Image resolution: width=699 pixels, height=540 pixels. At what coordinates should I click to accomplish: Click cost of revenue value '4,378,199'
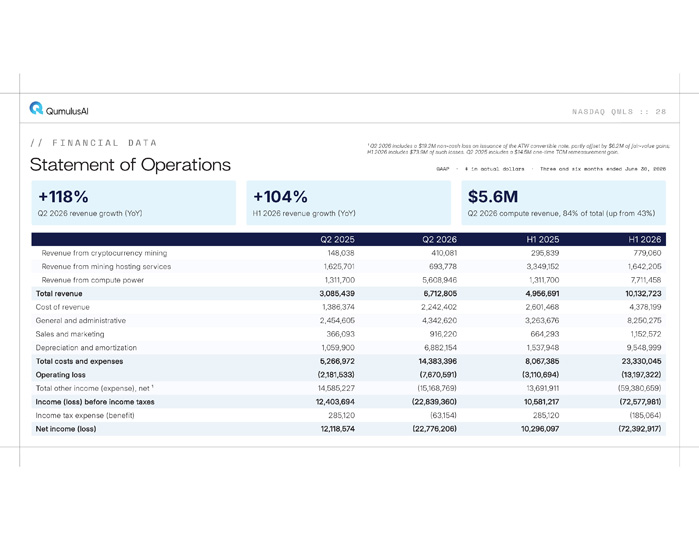(x=646, y=307)
